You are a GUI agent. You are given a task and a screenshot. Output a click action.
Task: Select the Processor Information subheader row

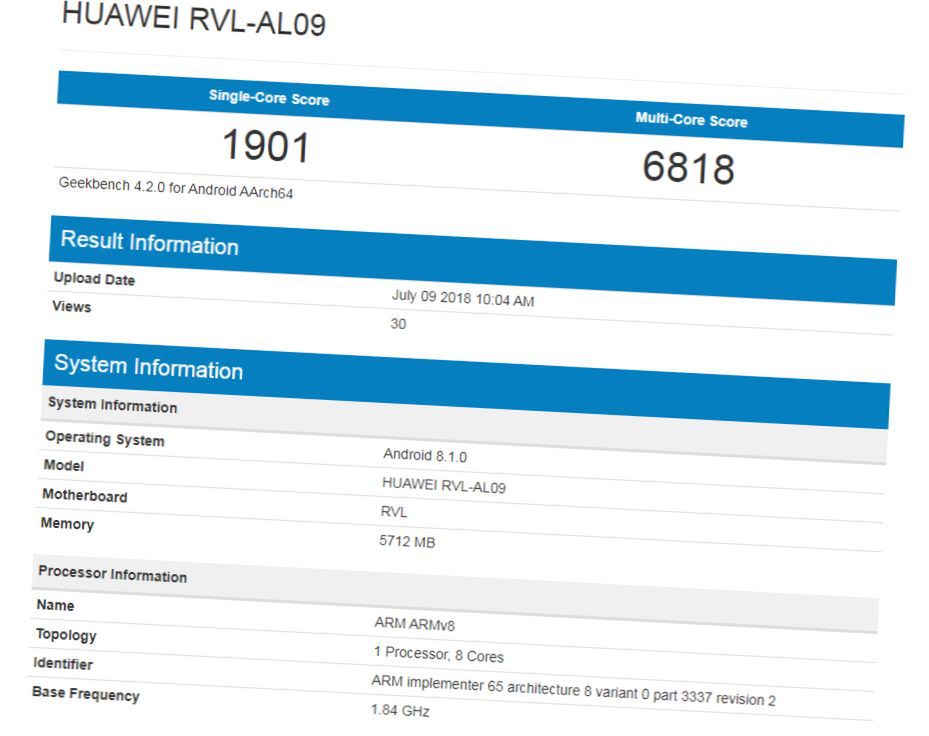455,594
